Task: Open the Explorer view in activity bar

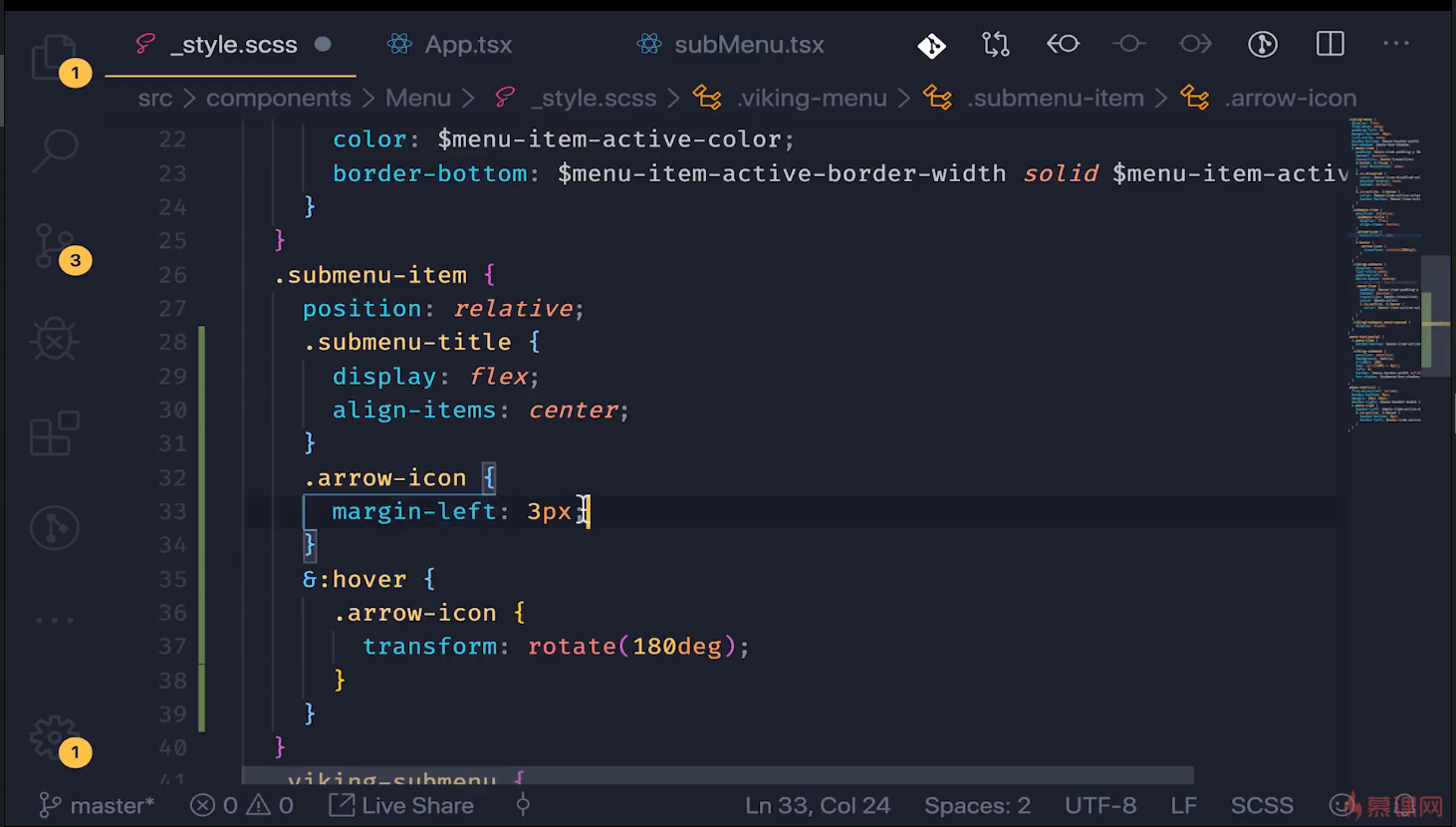Action: pos(54,56)
